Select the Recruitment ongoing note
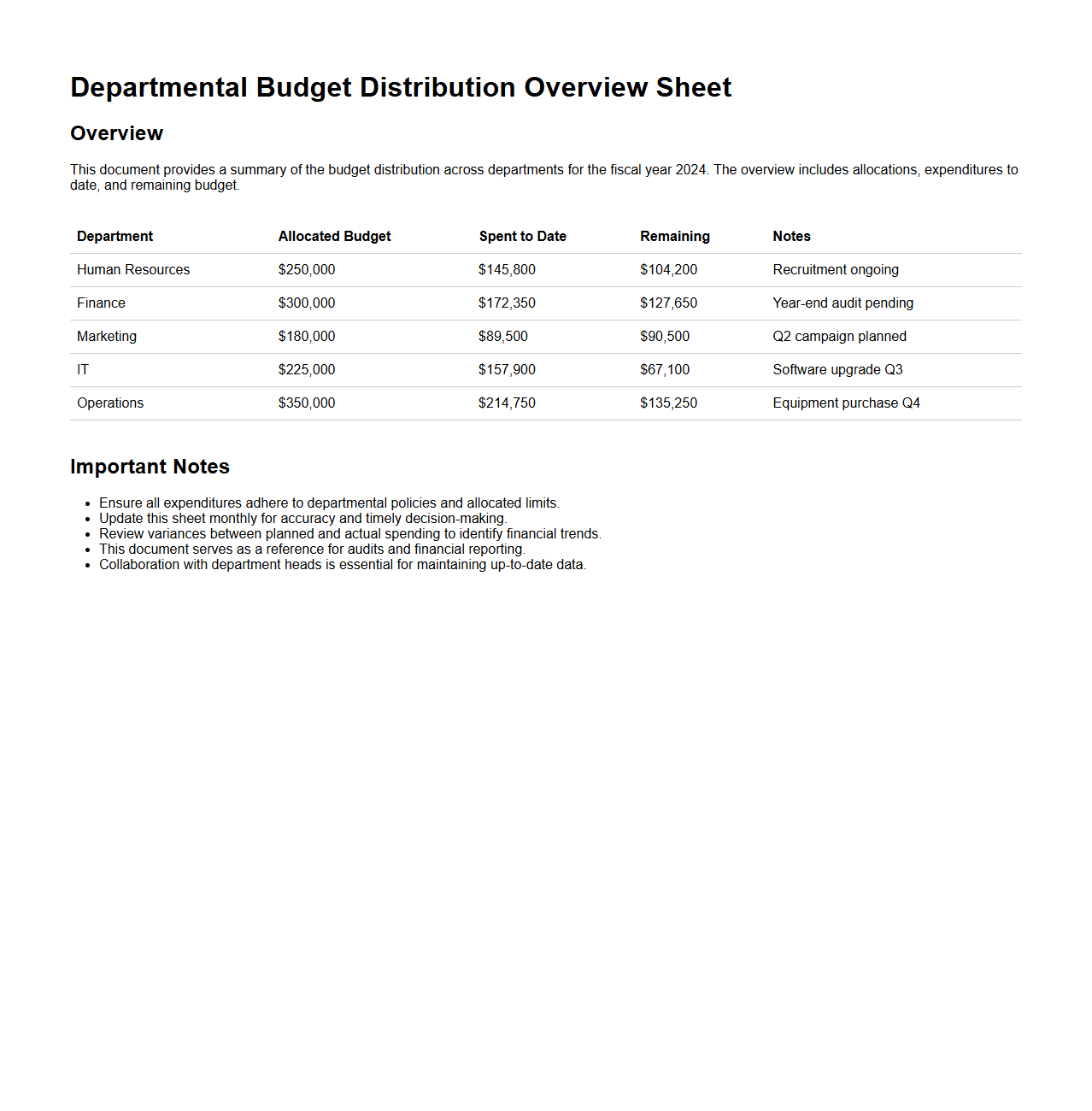 pyautogui.click(x=835, y=270)
